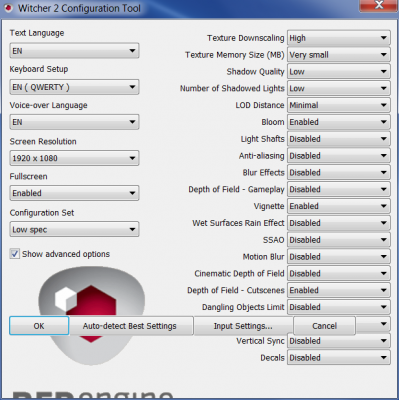
Task: Open the Voice-over Language dropdown
Action: 74,122
